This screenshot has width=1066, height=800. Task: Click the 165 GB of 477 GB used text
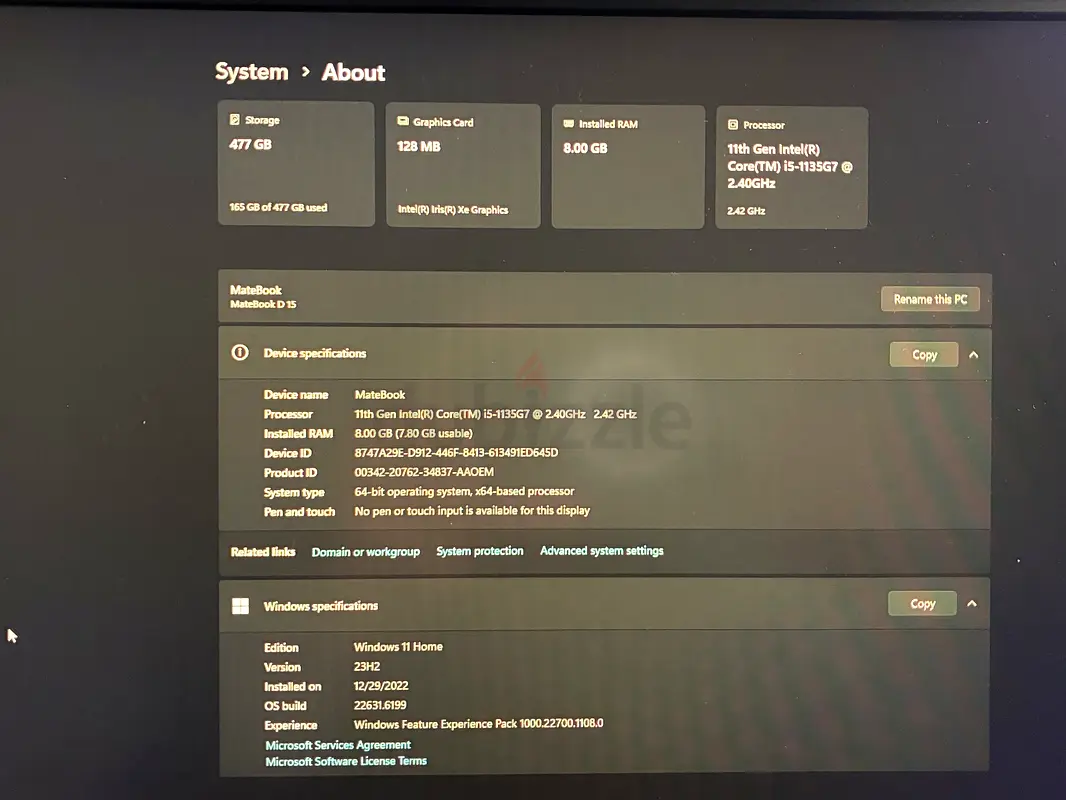pyautogui.click(x=278, y=207)
